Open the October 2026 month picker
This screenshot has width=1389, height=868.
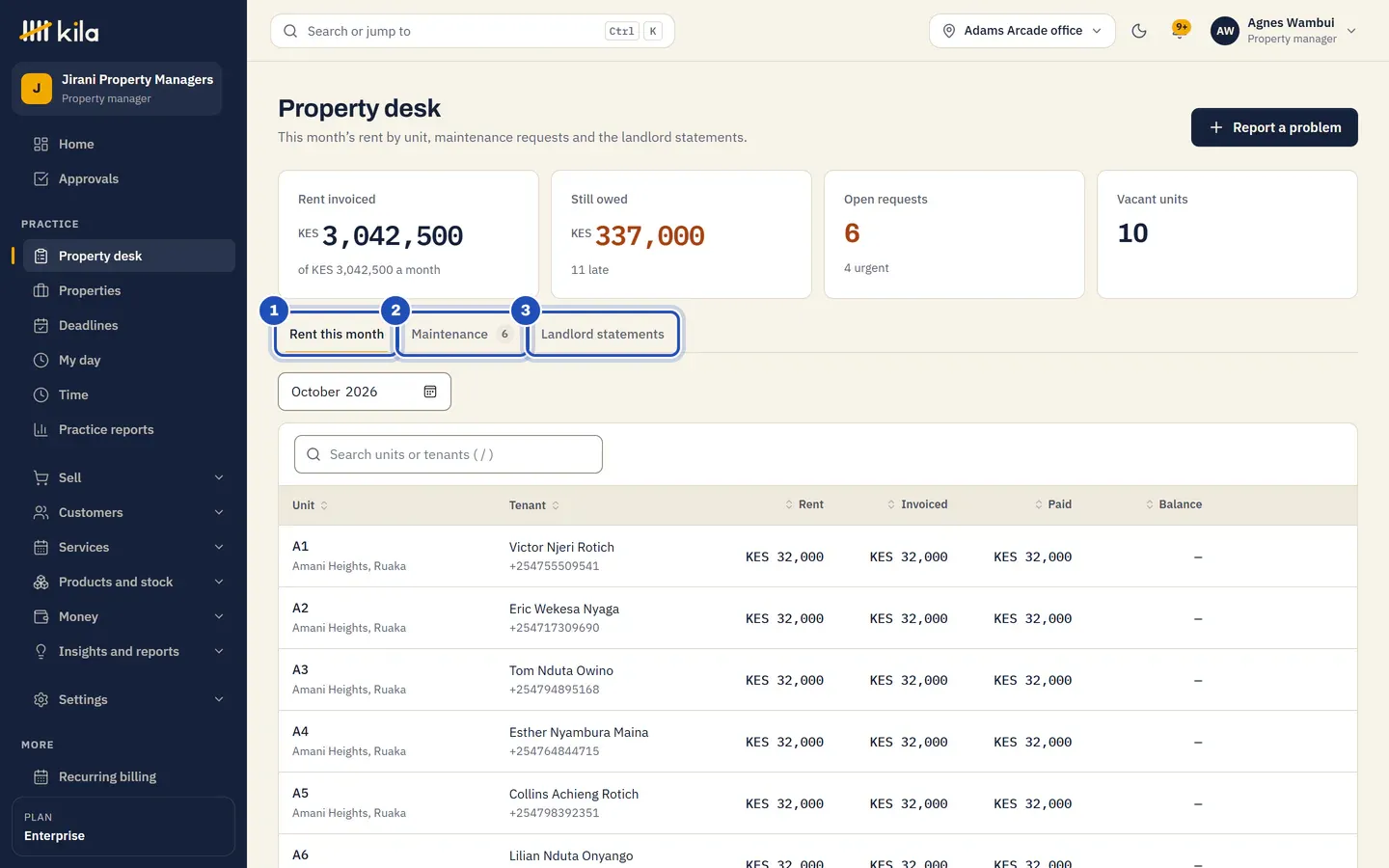coord(365,392)
